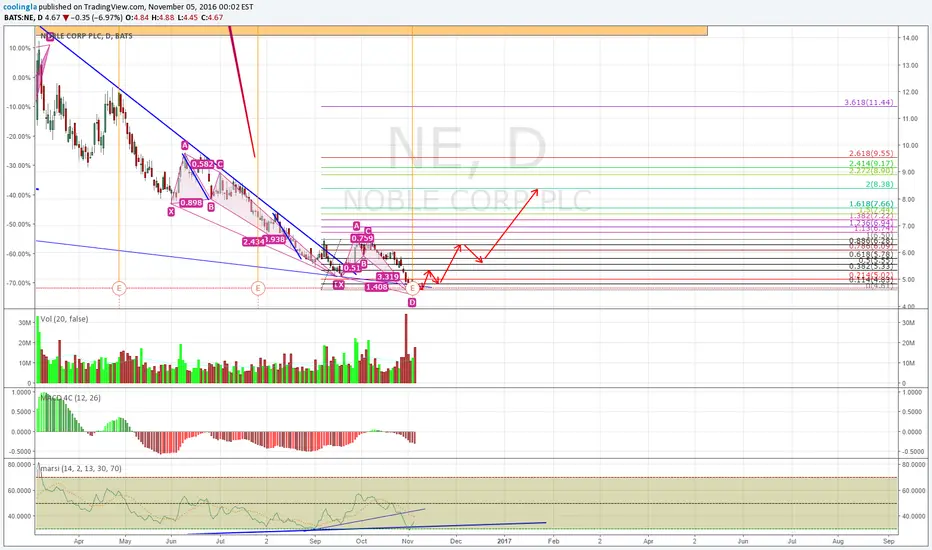Click the -50.00% percent axis label

[x=20, y=225]
